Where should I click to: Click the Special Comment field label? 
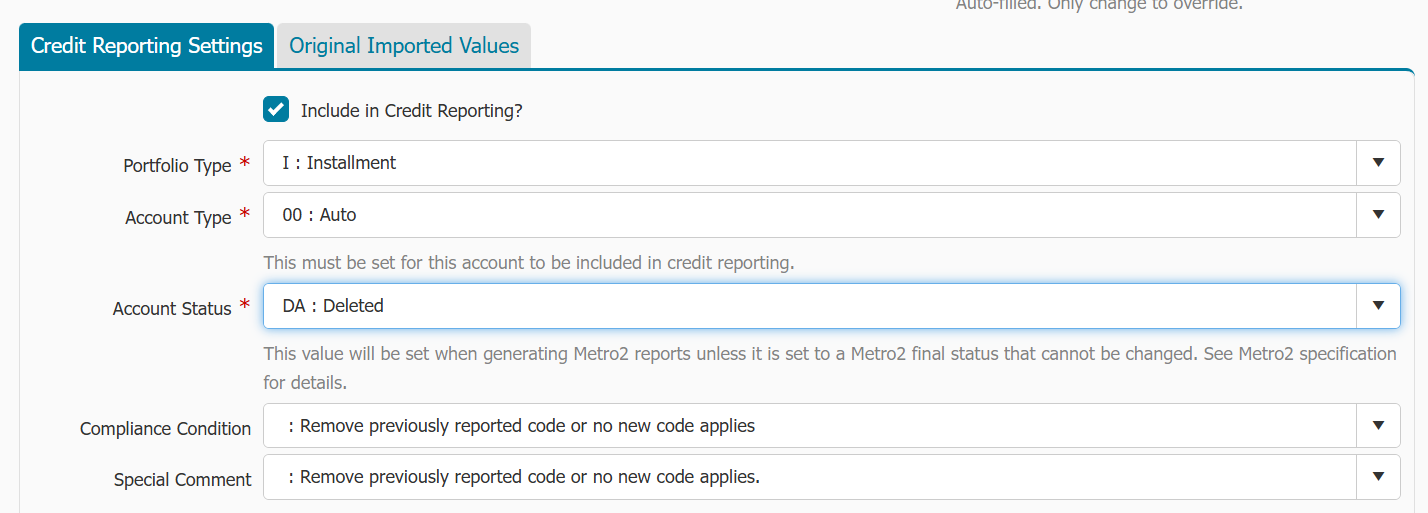pyautogui.click(x=182, y=480)
